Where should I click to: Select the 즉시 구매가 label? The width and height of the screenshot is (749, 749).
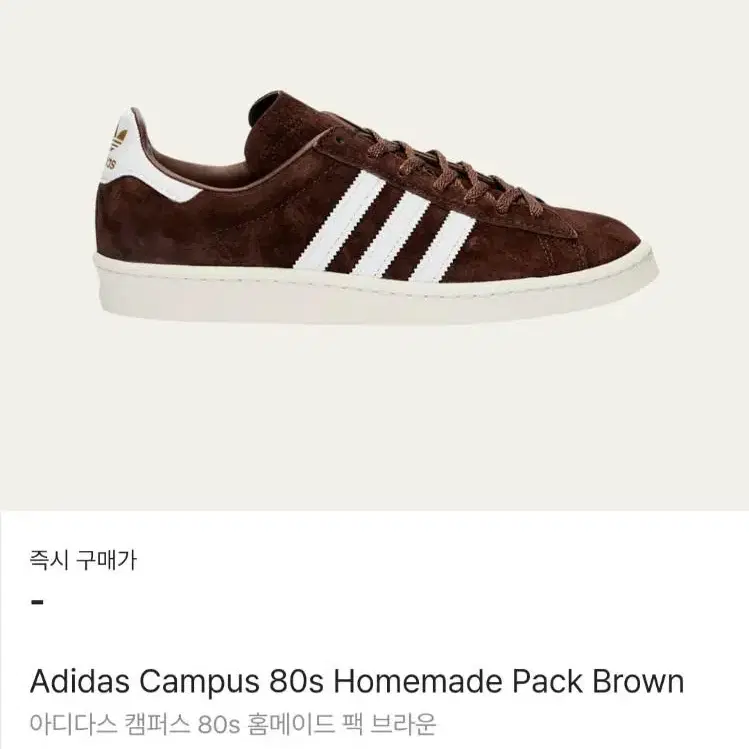click(83, 559)
